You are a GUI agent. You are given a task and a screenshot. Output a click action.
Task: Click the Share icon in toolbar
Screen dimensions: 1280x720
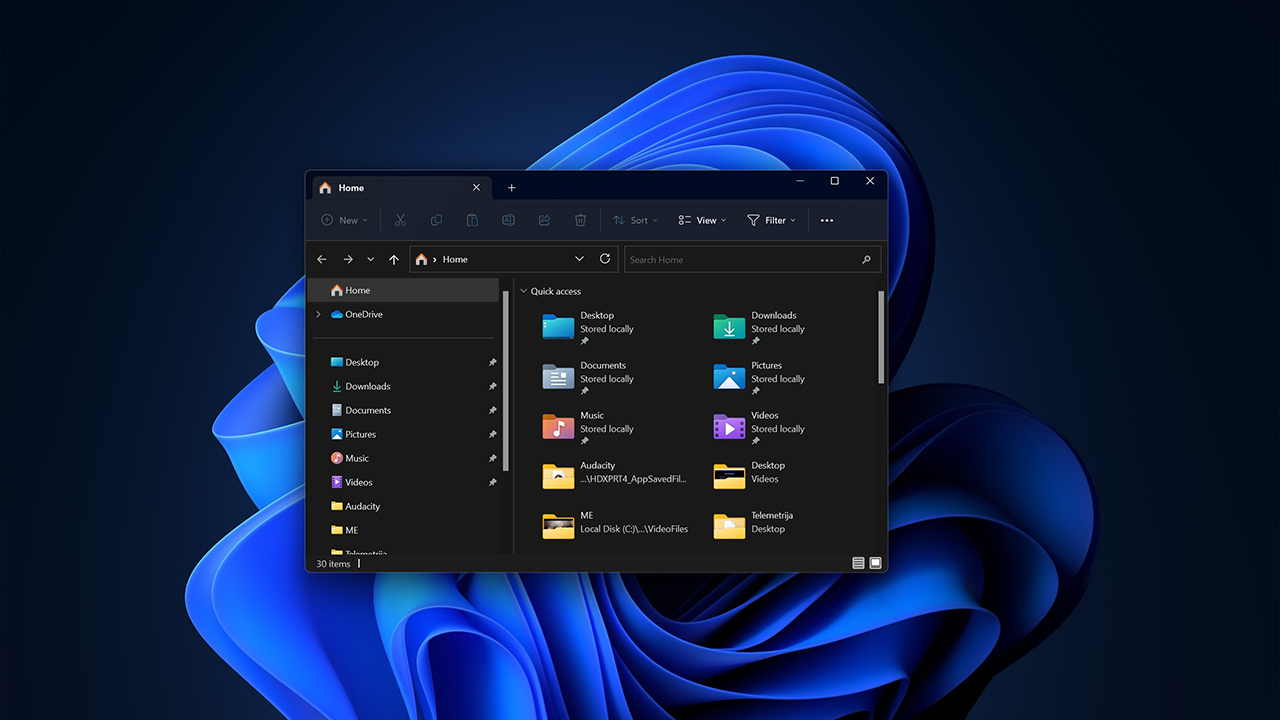[x=544, y=220]
